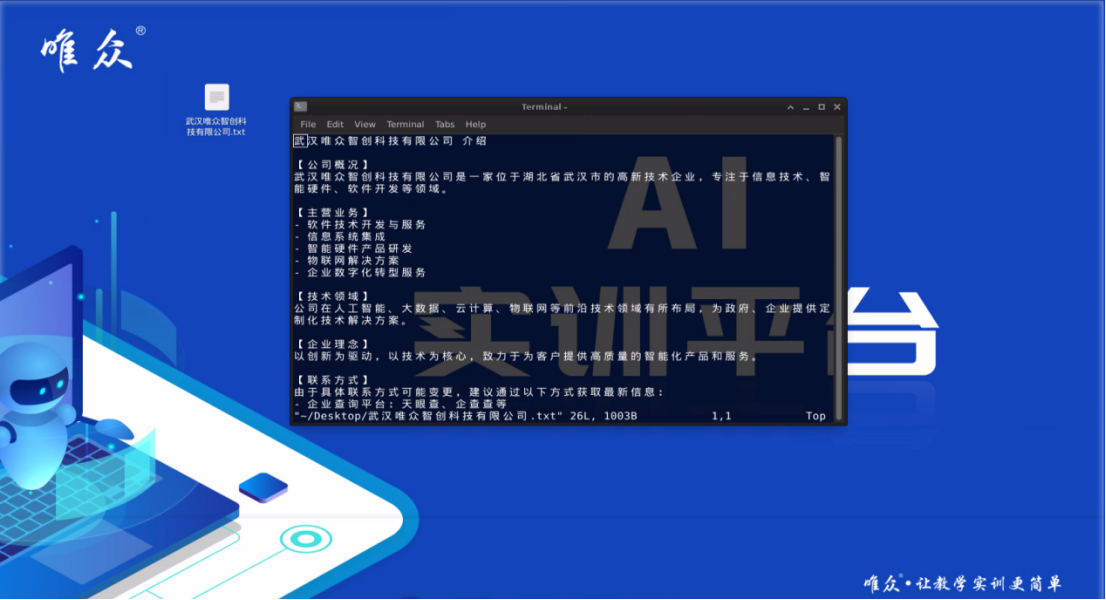Click the line '- 软件技术开发与服务'
Image resolution: width=1106 pixels, height=600 pixels.
[360, 224]
